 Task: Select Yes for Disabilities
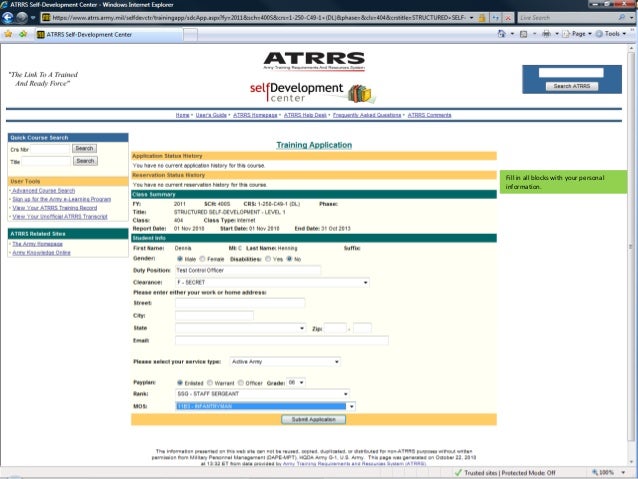pyautogui.click(x=268, y=259)
